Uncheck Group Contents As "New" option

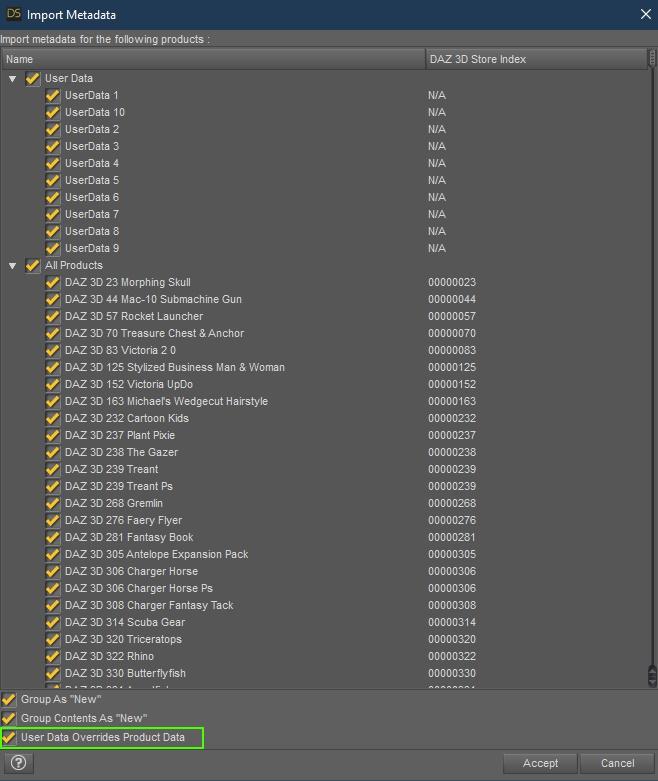[8, 718]
